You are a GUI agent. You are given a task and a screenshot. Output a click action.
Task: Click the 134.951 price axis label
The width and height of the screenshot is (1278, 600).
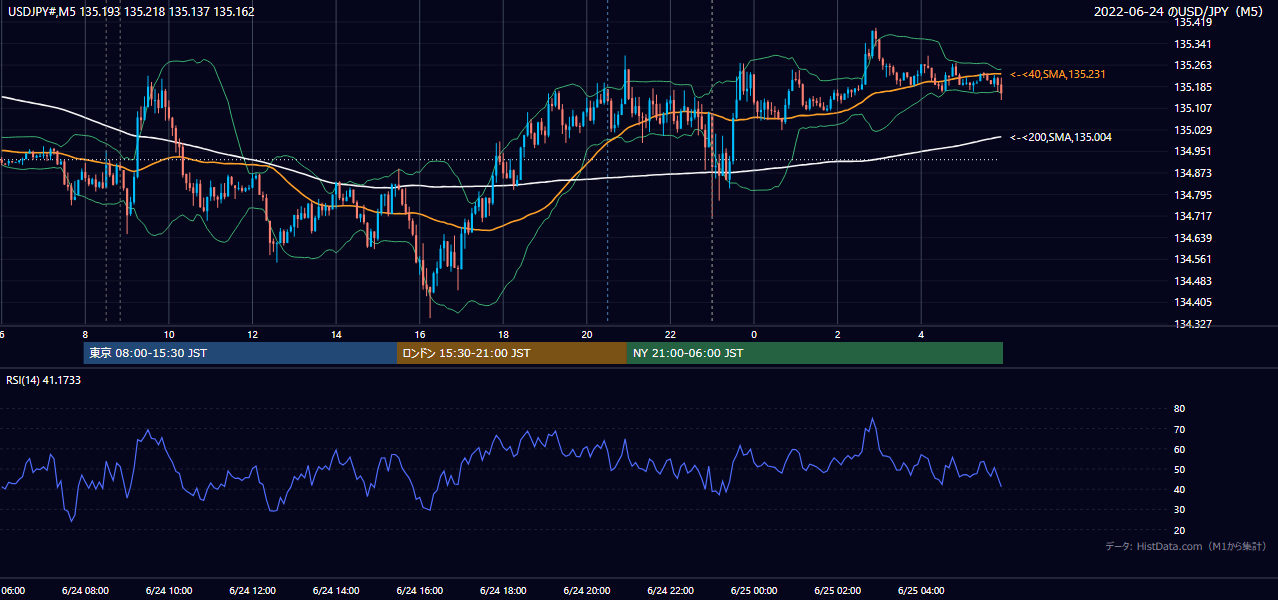pyautogui.click(x=1193, y=152)
